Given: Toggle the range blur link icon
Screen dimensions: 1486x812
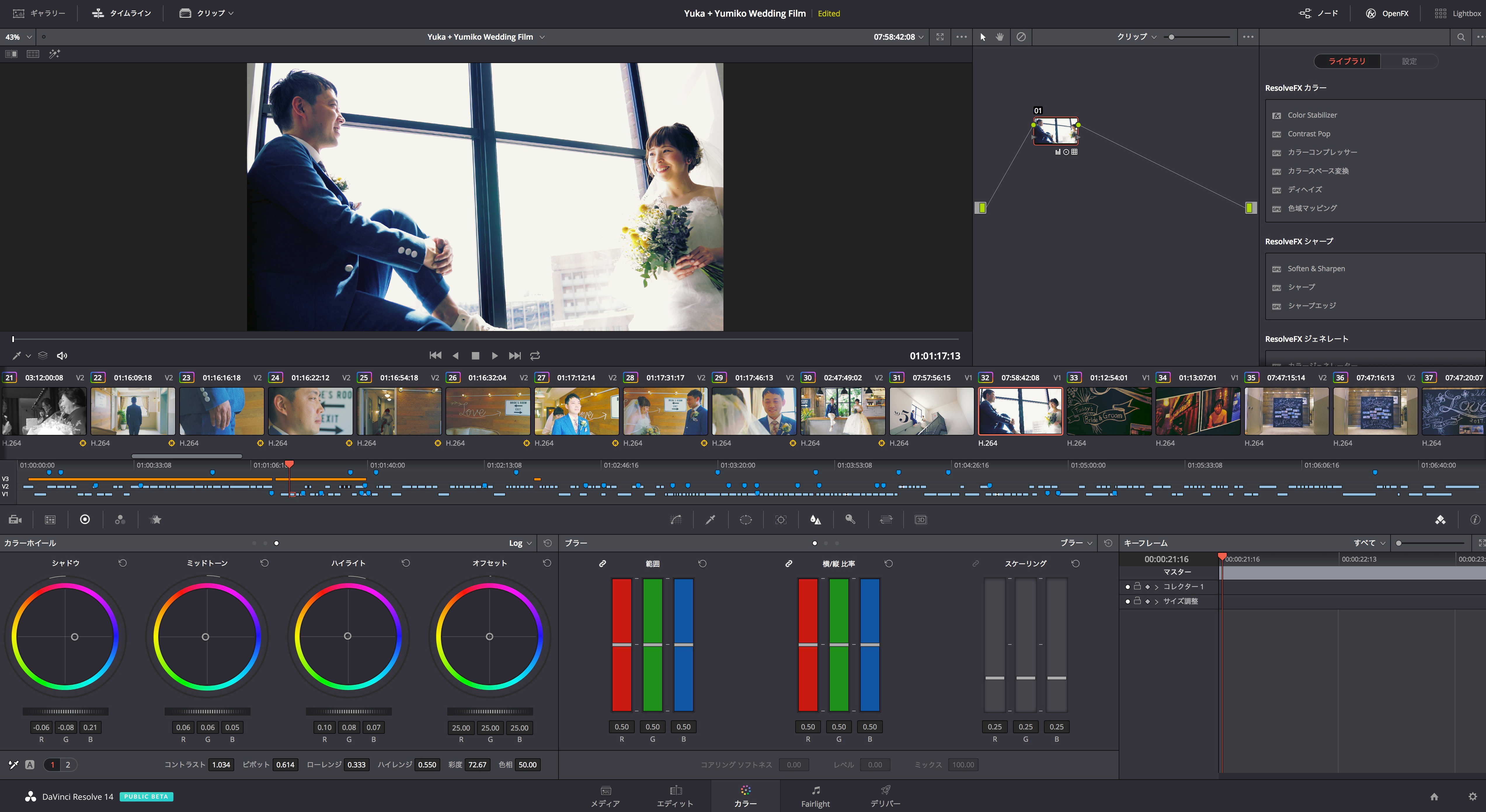Looking at the screenshot, I should [x=602, y=563].
